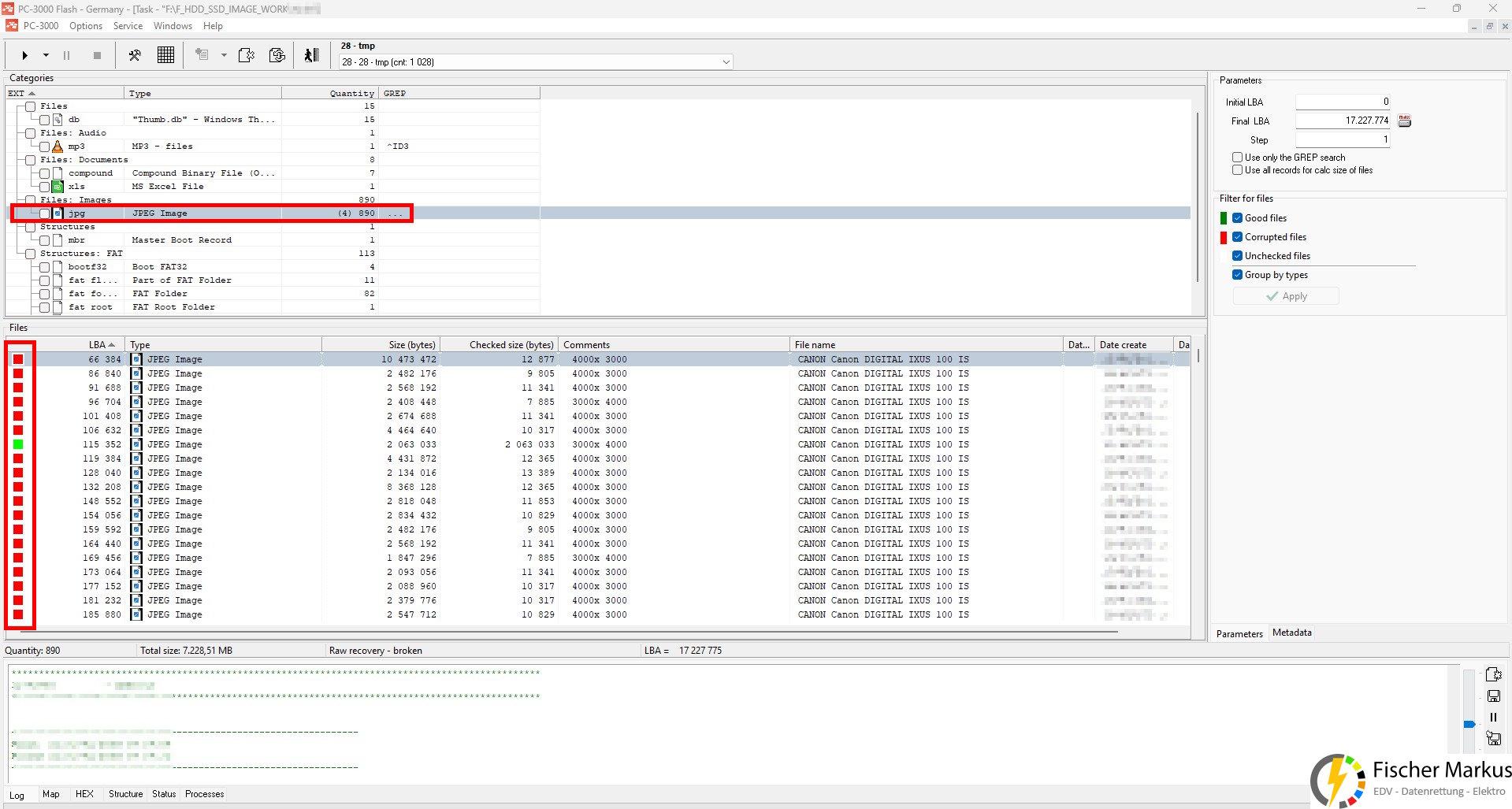Click into the Initial LBA input field

[1343, 102]
